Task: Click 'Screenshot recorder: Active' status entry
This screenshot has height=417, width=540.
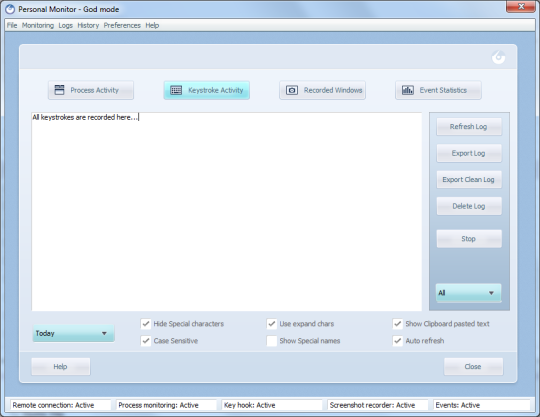Action: [378, 405]
